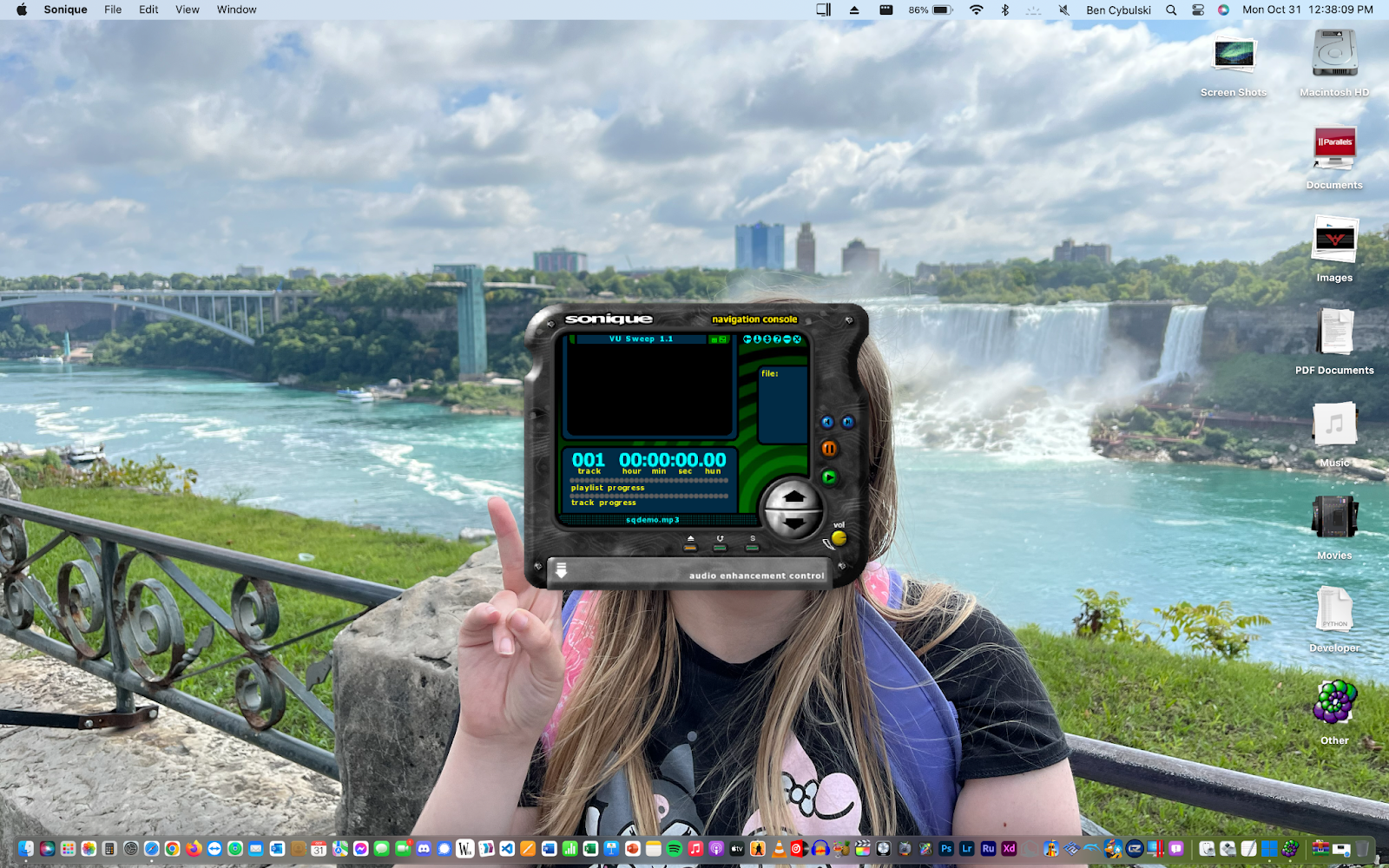Select the Screen Shots desktop folder

point(1234,64)
